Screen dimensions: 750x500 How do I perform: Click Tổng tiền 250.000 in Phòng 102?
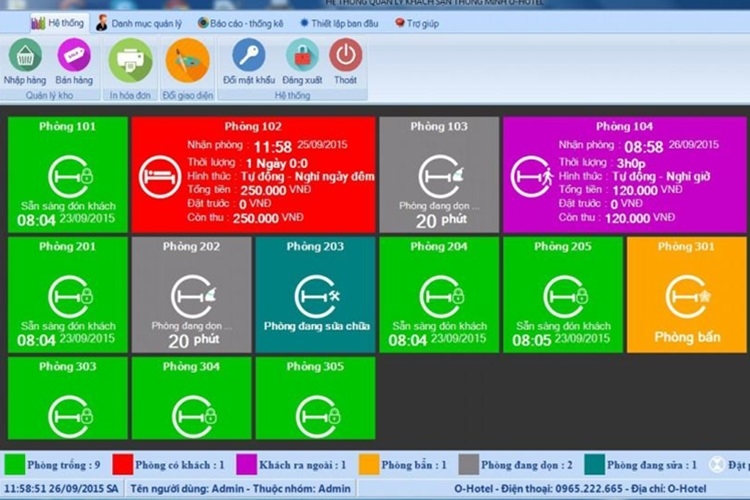[249, 190]
